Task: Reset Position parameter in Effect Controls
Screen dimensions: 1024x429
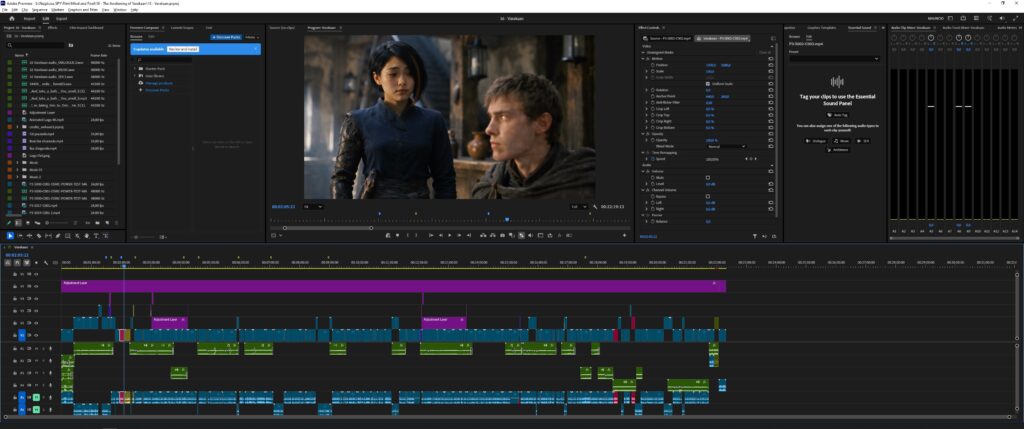Action: point(771,65)
